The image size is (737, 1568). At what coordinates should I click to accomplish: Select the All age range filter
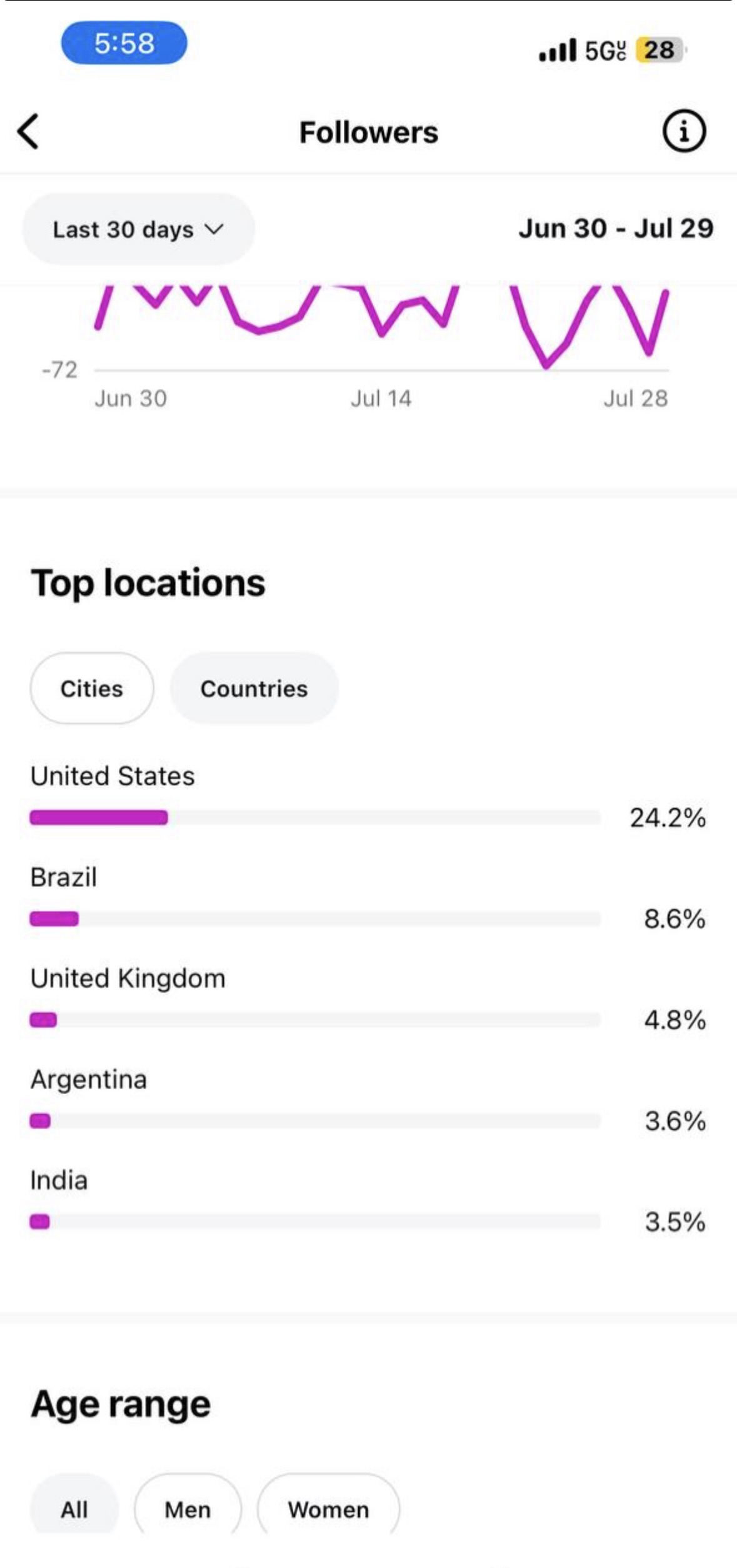(74, 1509)
